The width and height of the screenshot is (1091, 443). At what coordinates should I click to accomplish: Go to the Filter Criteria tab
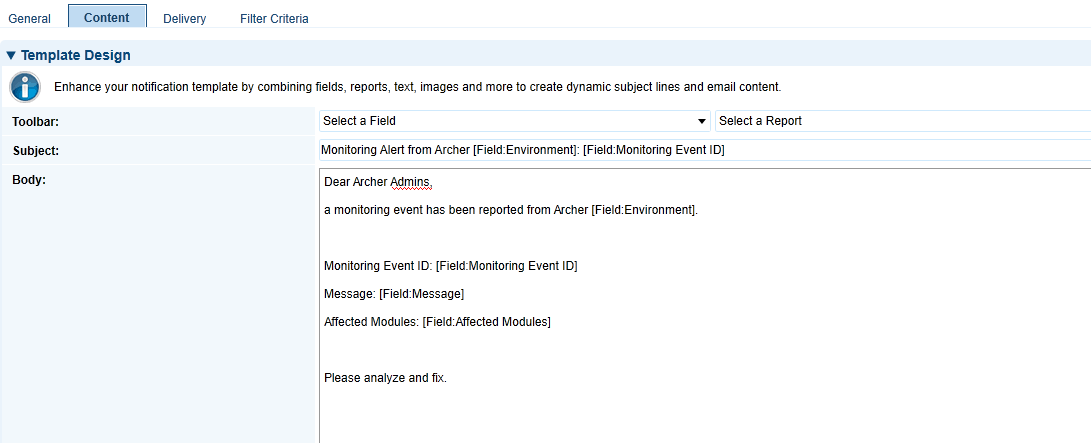(x=274, y=19)
